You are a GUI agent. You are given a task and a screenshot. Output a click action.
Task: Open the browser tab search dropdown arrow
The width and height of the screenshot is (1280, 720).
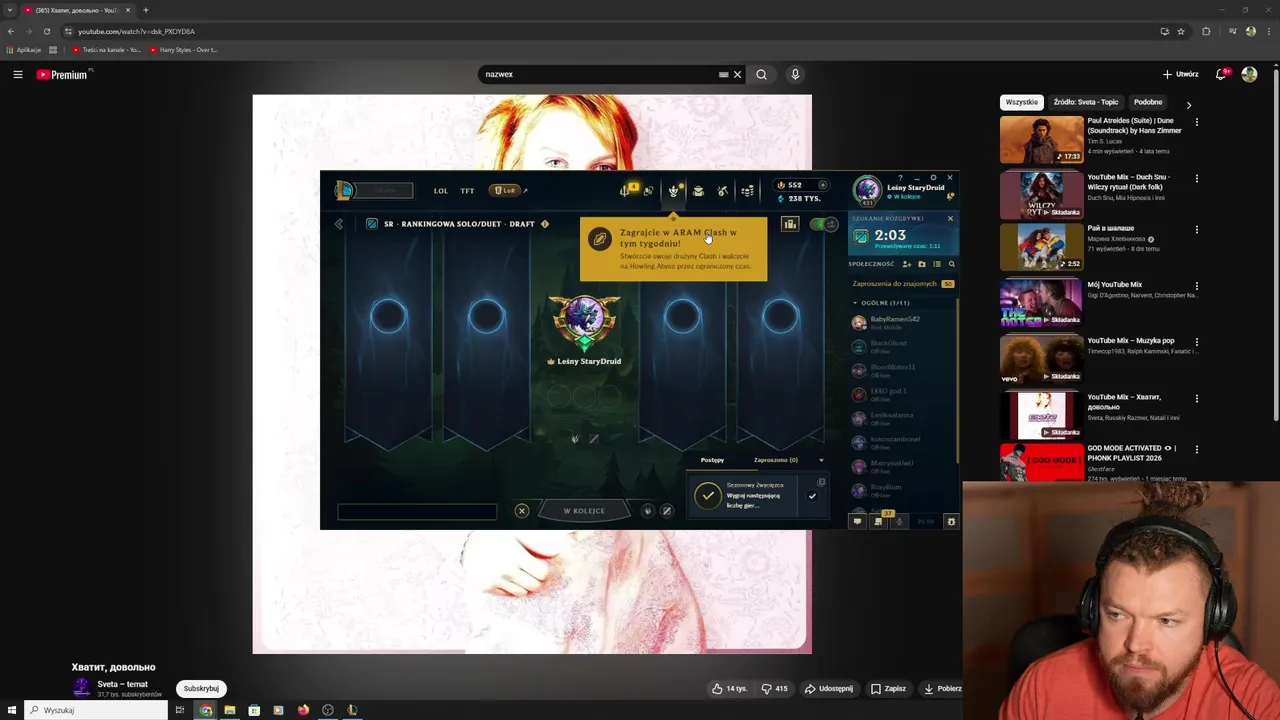pos(10,10)
